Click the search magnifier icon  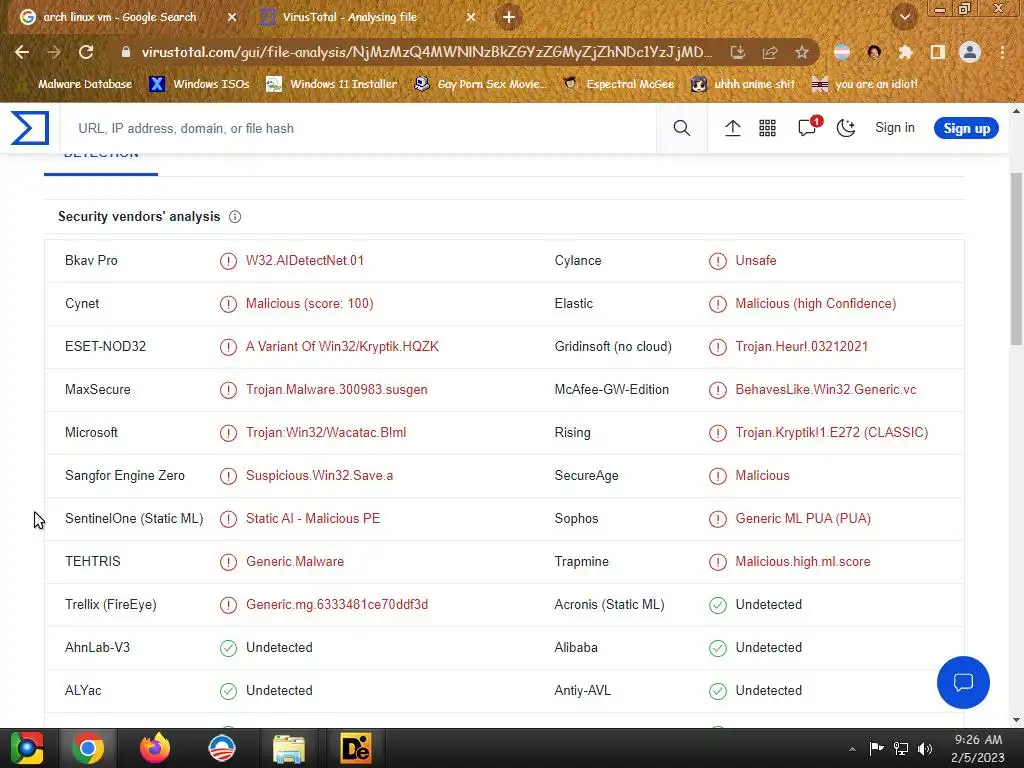[x=682, y=128]
